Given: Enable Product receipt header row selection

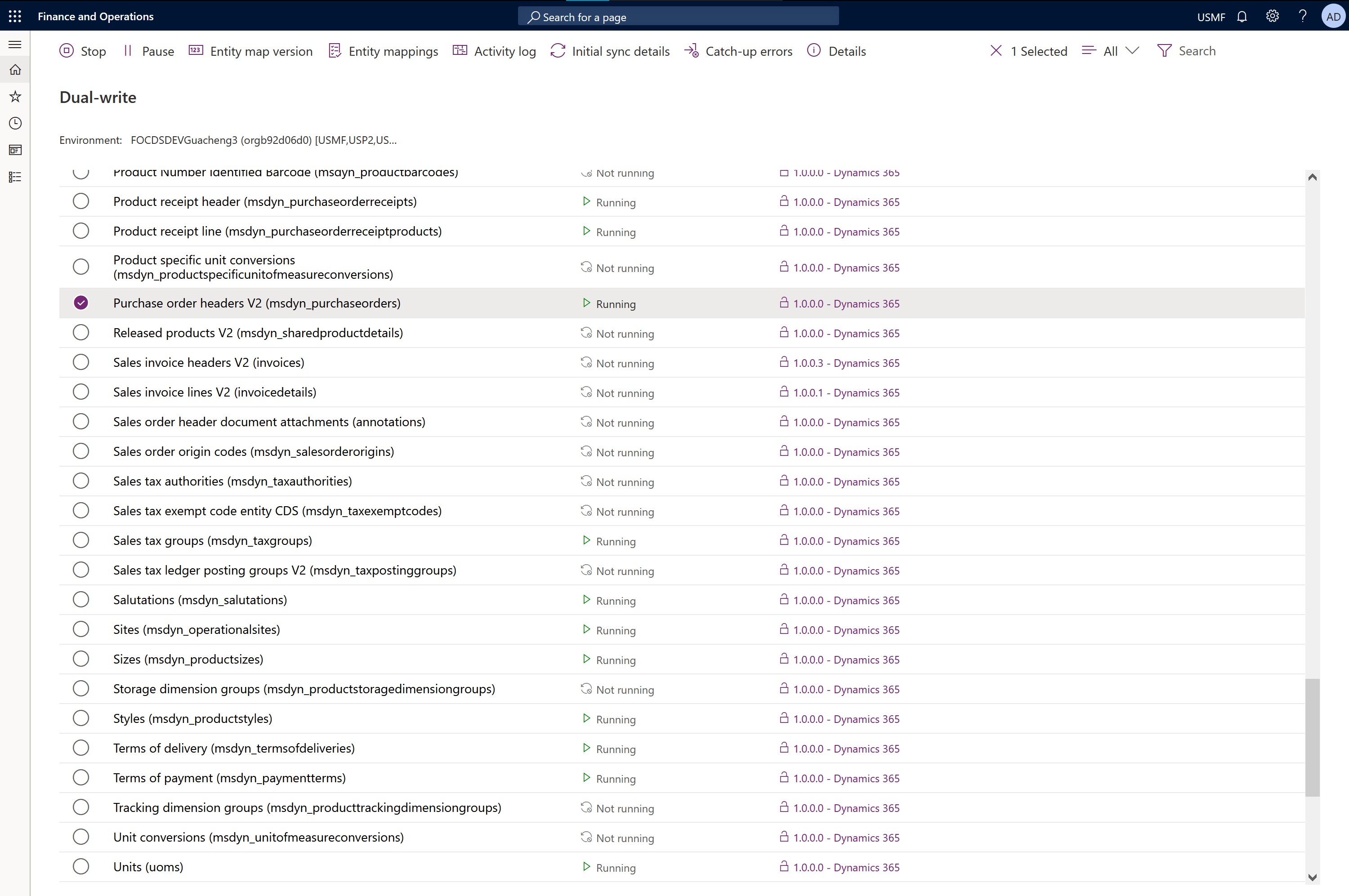Looking at the screenshot, I should pos(81,201).
